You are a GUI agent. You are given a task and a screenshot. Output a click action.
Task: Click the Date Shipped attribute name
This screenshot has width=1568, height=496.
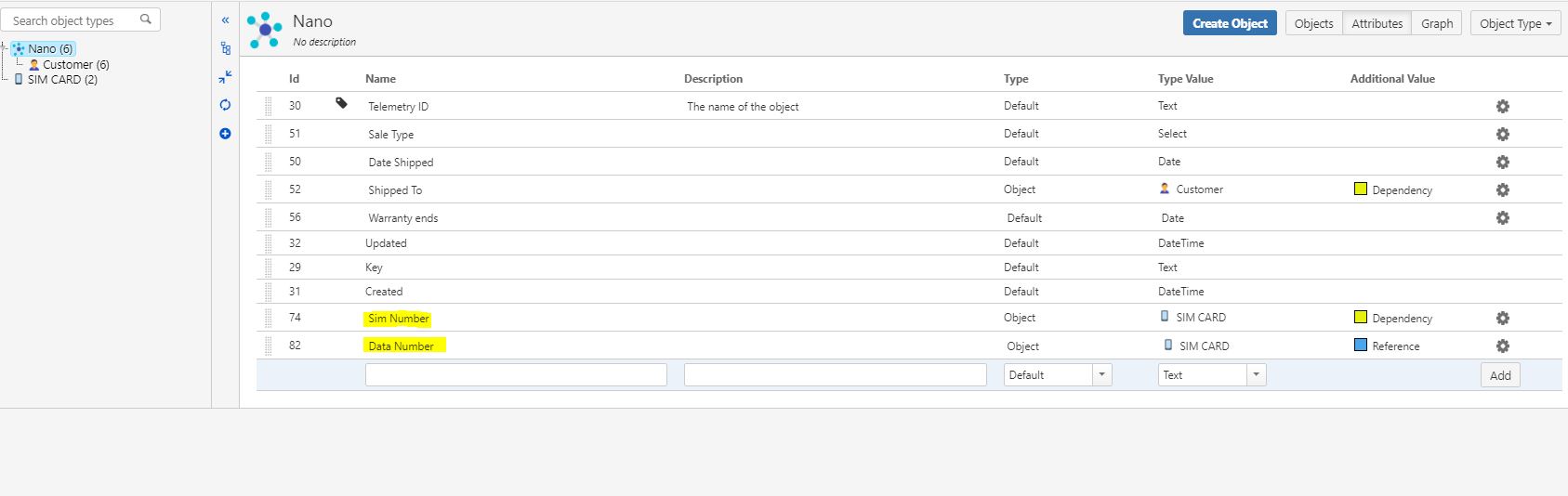401,162
